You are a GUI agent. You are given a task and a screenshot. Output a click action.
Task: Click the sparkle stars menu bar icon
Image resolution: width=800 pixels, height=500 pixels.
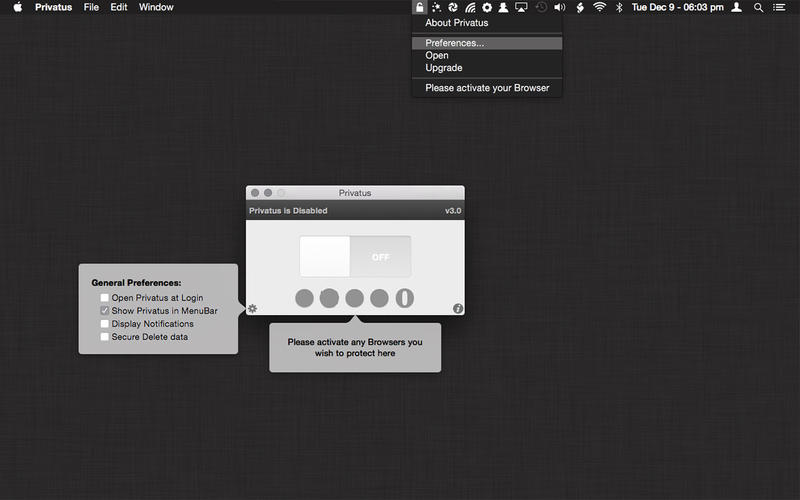point(436,7)
